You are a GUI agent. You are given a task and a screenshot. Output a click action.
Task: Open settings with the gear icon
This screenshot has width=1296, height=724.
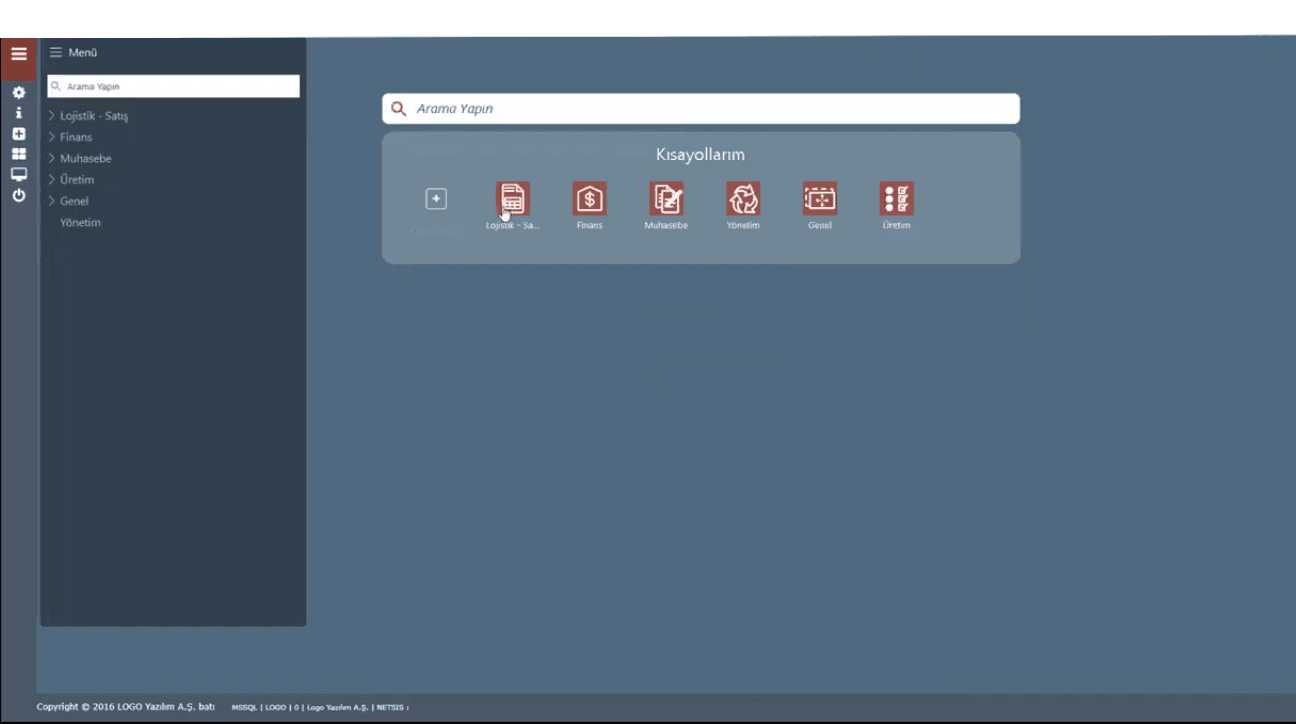19,92
